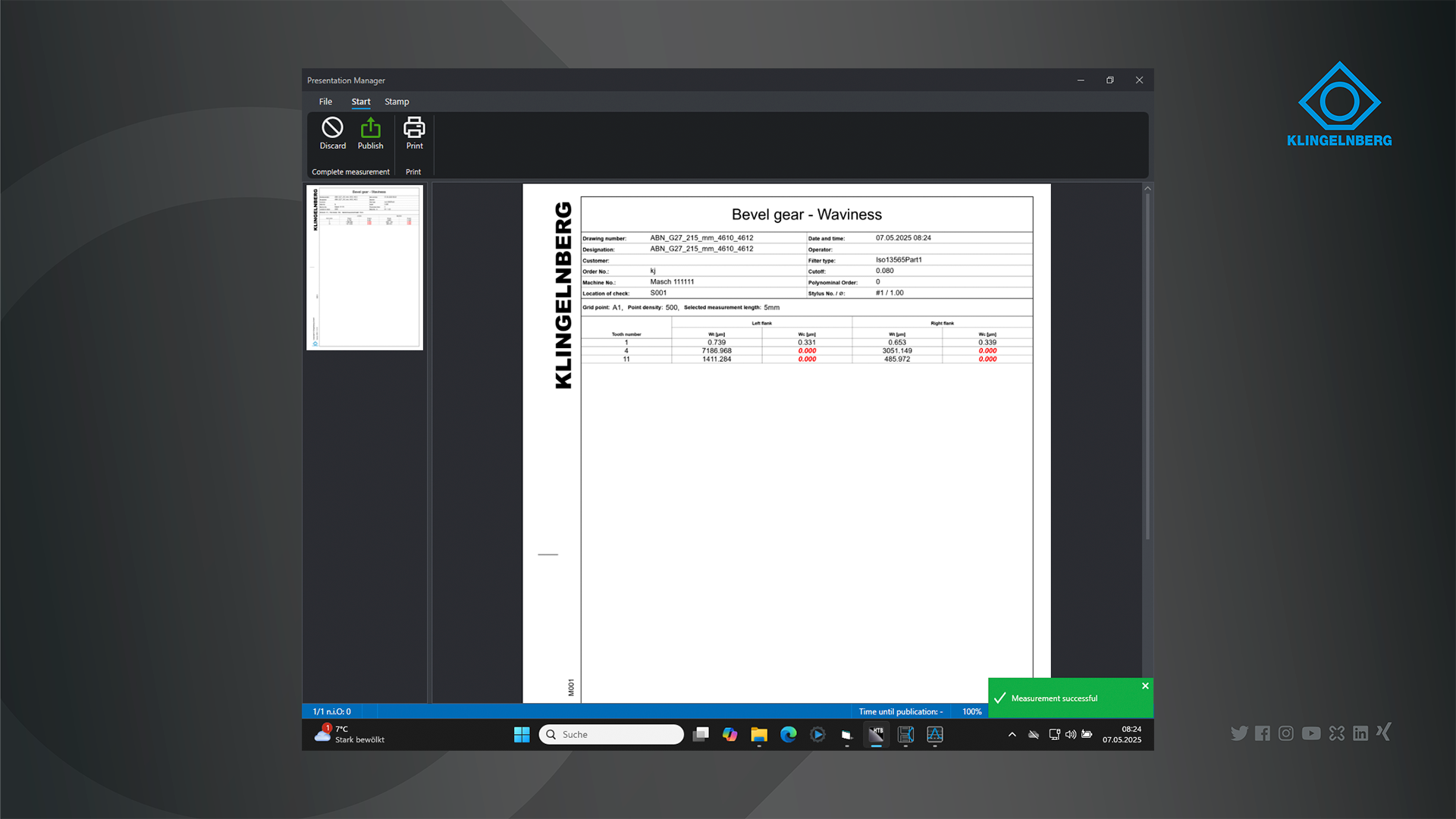Click the Discard measurement icon
Screen dimensions: 1456x819
click(332, 127)
